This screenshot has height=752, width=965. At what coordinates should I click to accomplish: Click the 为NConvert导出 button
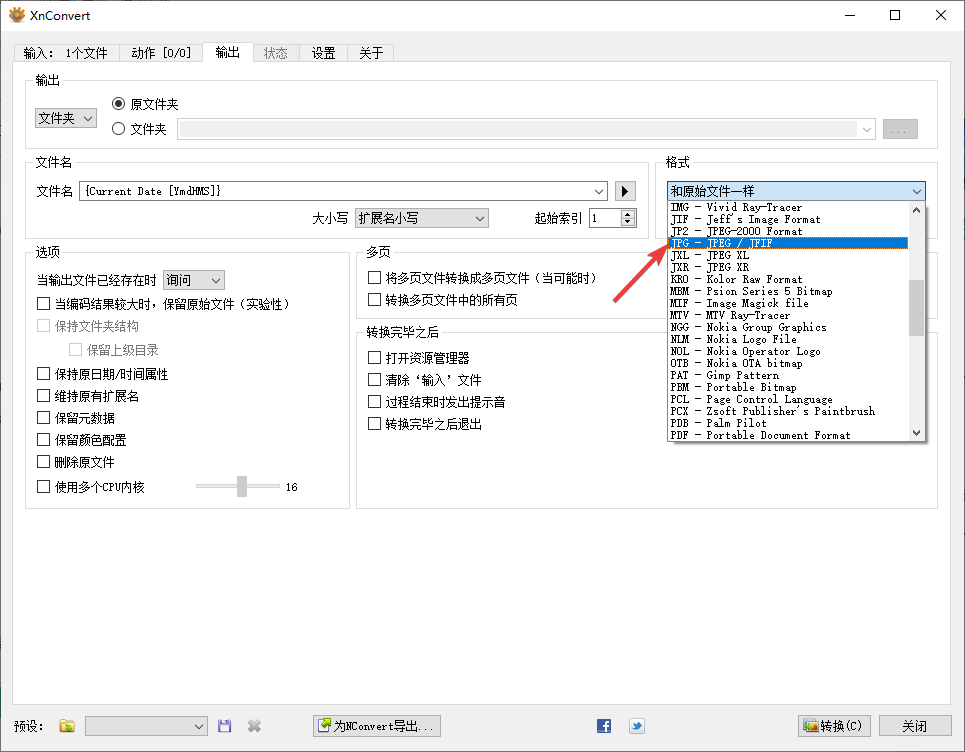(x=376, y=726)
